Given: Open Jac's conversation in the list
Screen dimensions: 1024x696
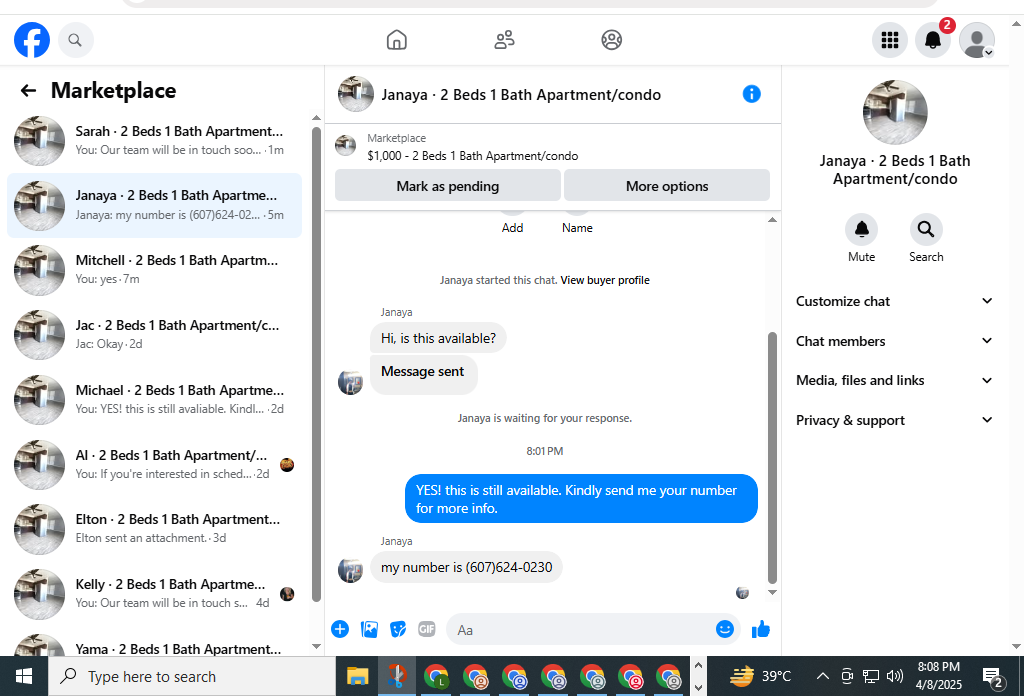Looking at the screenshot, I should [x=155, y=334].
